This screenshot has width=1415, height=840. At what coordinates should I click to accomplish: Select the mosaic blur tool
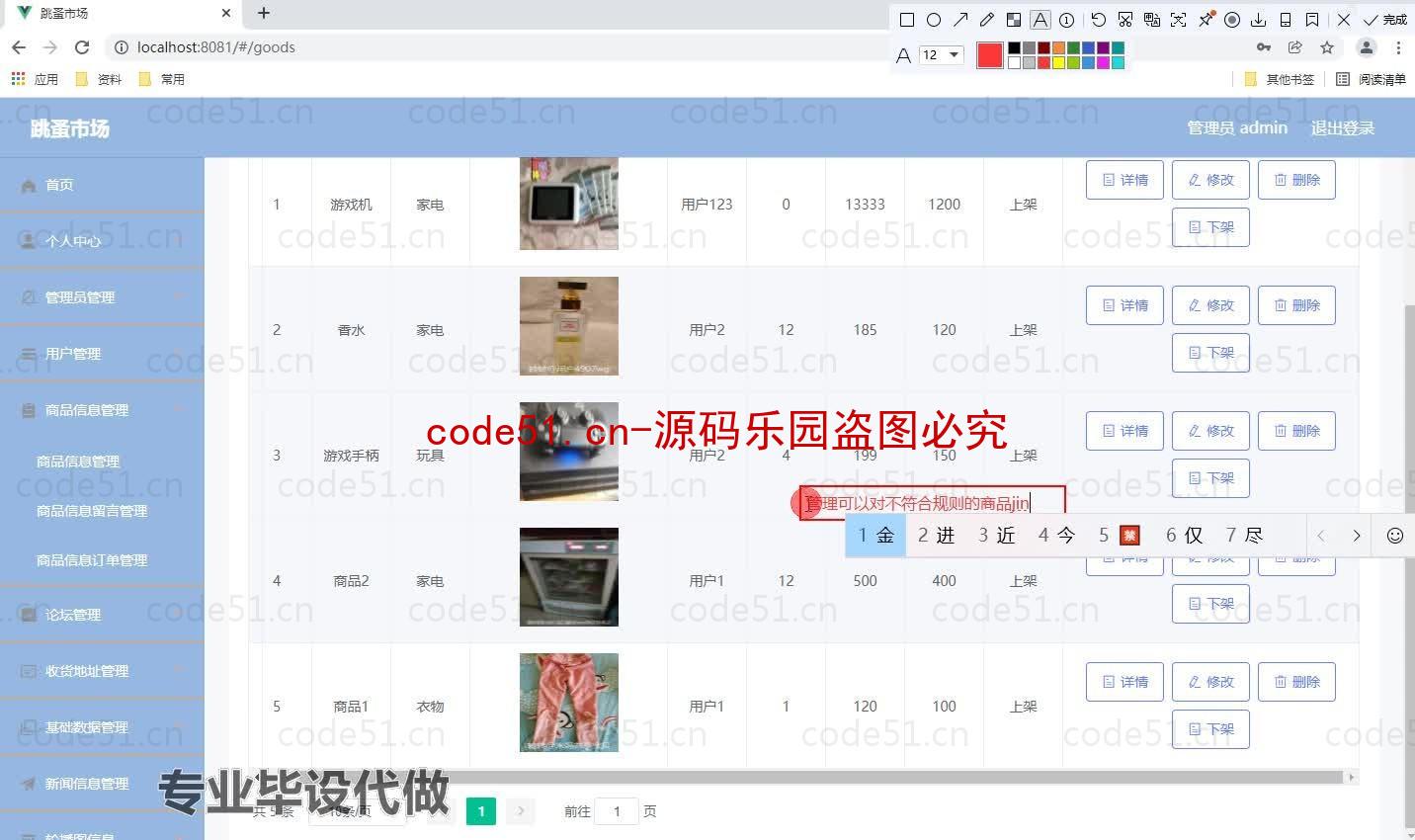coord(1014,19)
